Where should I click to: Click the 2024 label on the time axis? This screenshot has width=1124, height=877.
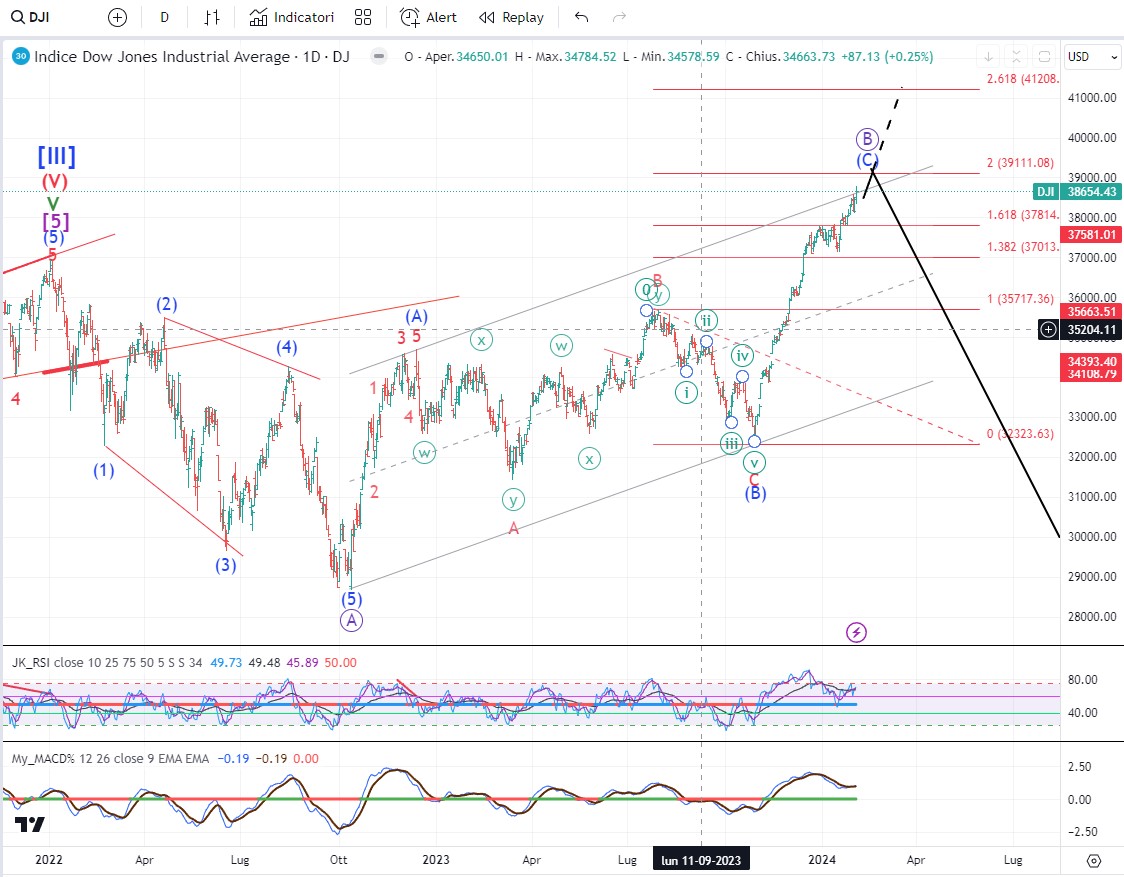tap(821, 860)
